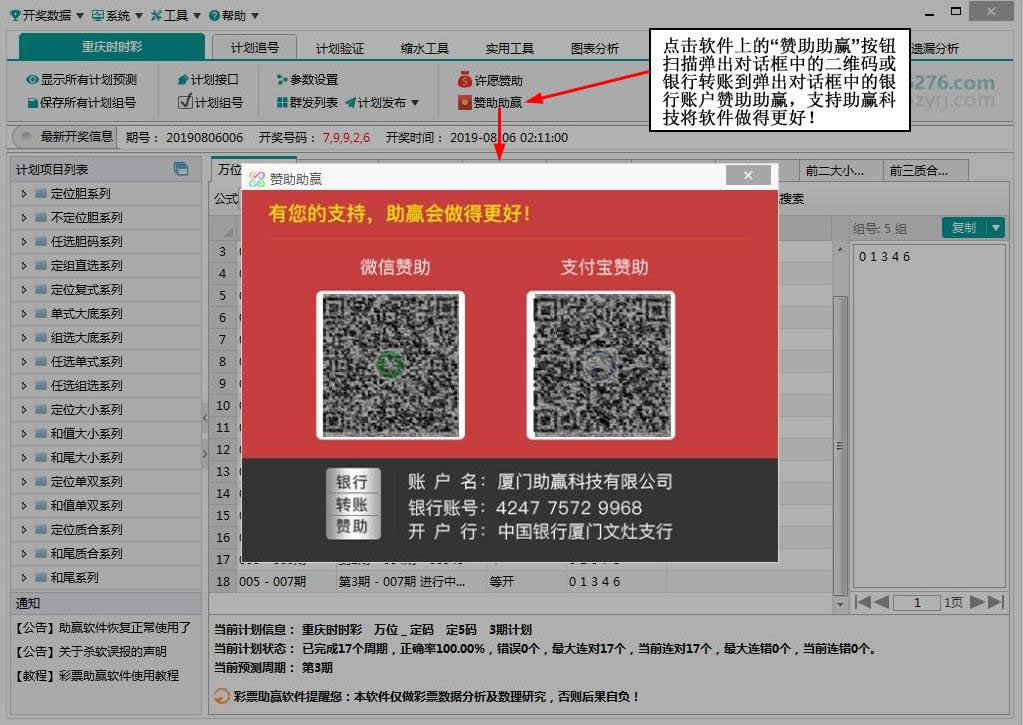
Task: Open tutorial 彩票助赢软件使用教程
Action: coord(97,676)
